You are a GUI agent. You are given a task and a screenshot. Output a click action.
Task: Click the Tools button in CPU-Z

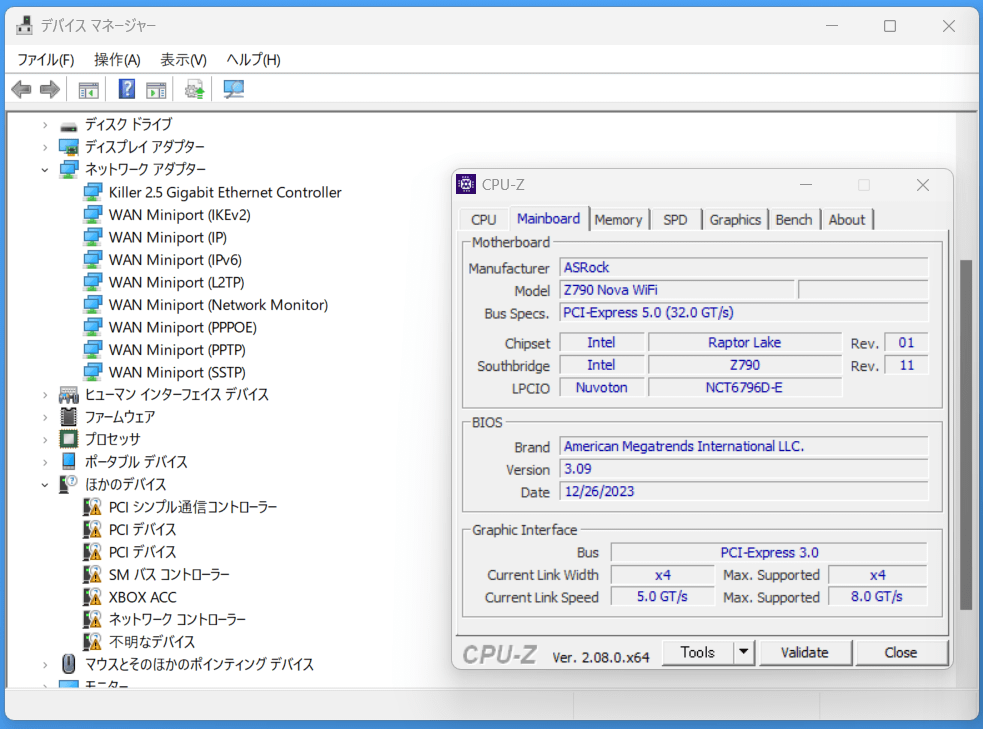point(698,653)
